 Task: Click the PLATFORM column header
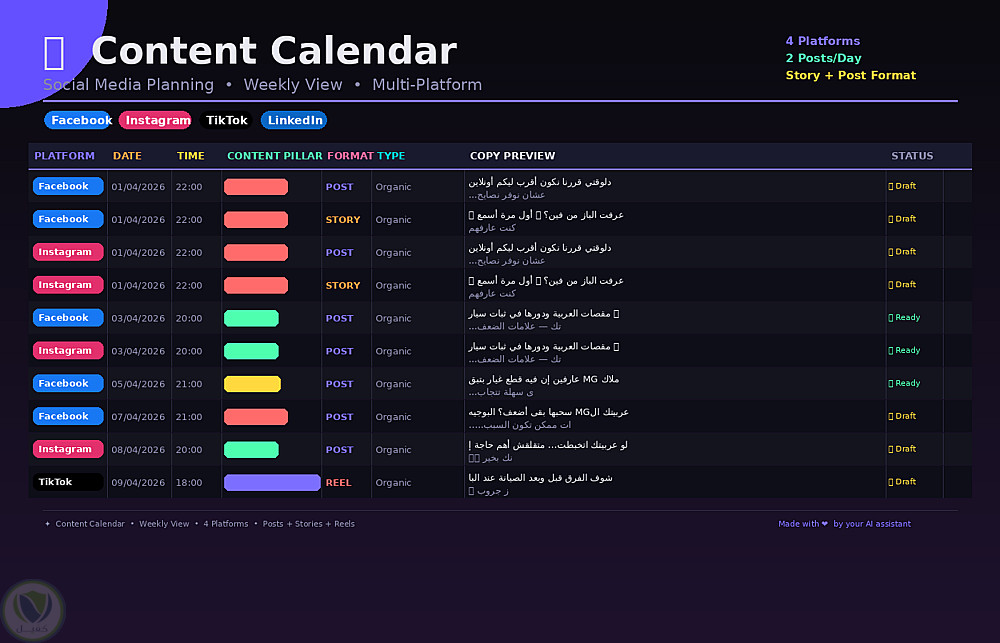tap(64, 156)
